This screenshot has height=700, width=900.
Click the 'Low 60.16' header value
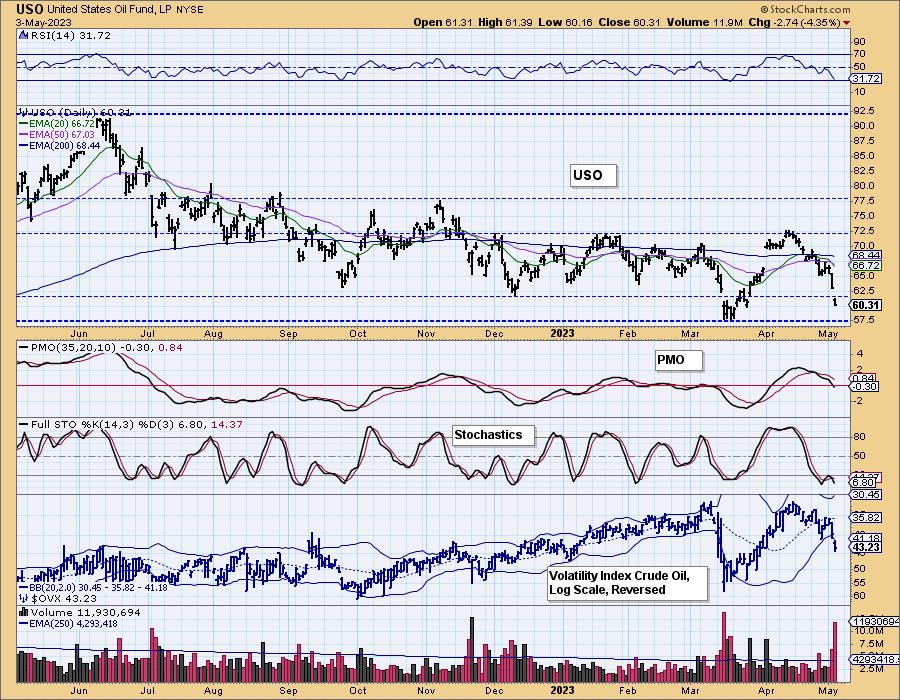click(x=565, y=22)
